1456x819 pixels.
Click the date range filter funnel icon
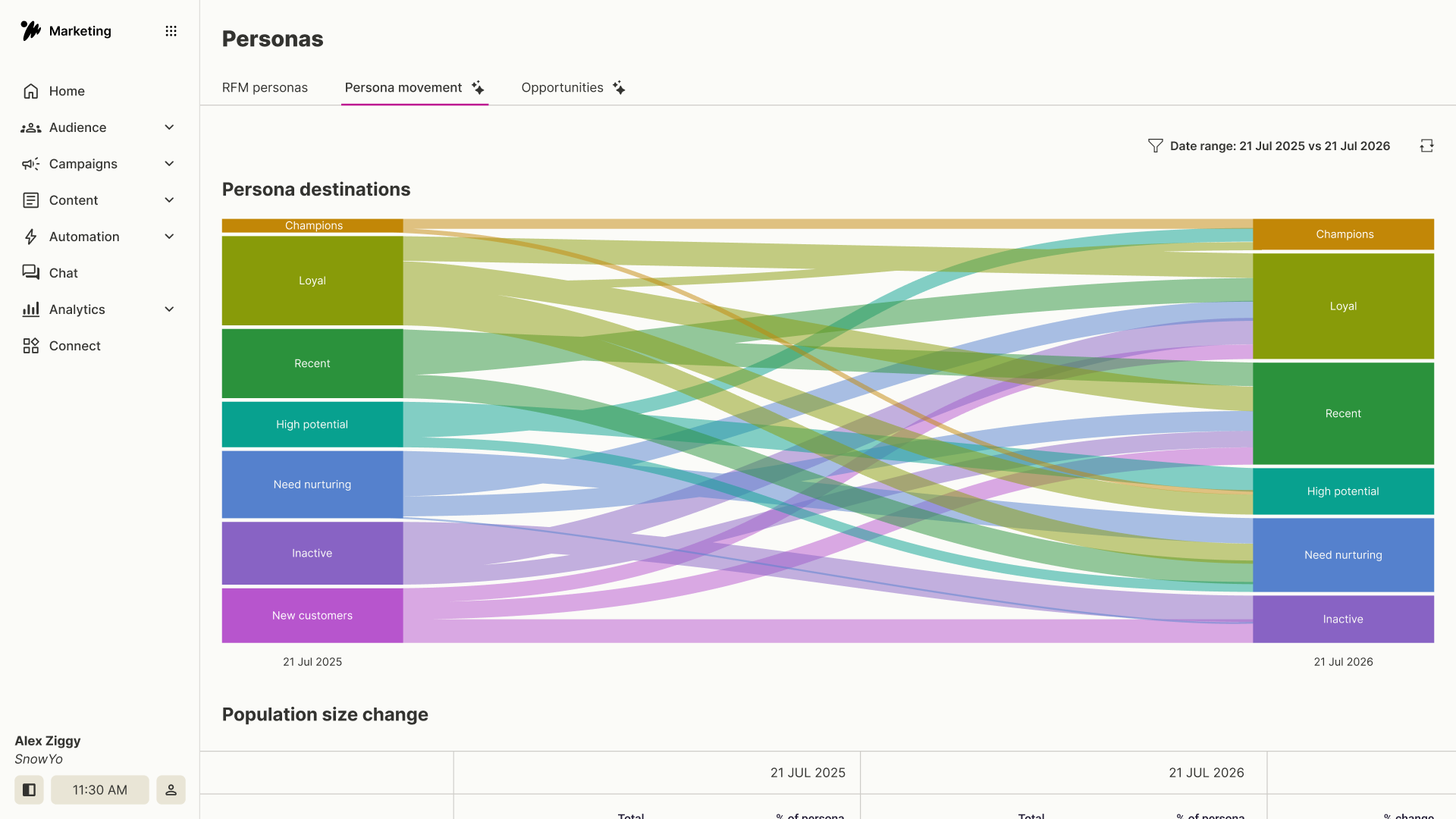(1155, 146)
